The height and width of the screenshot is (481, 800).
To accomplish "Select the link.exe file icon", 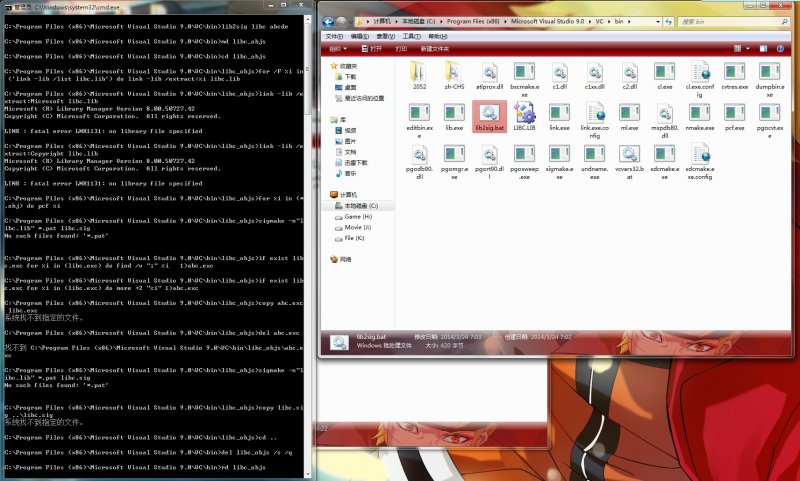I will point(559,113).
